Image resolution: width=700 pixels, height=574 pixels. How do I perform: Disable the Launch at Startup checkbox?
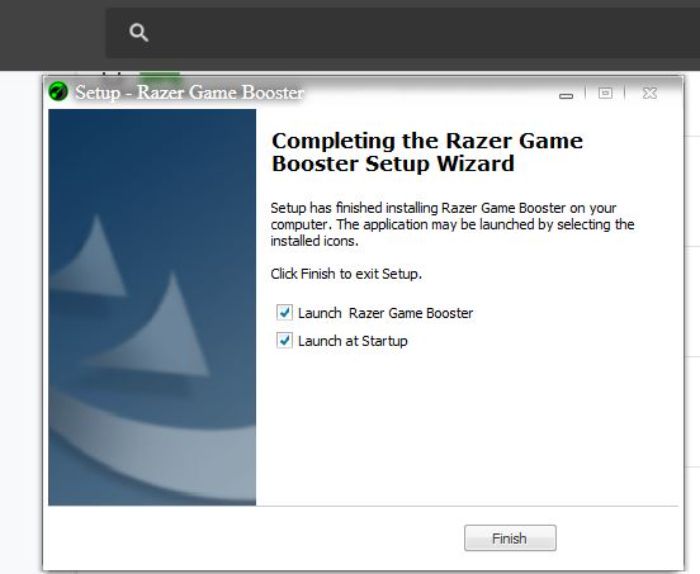(x=284, y=341)
